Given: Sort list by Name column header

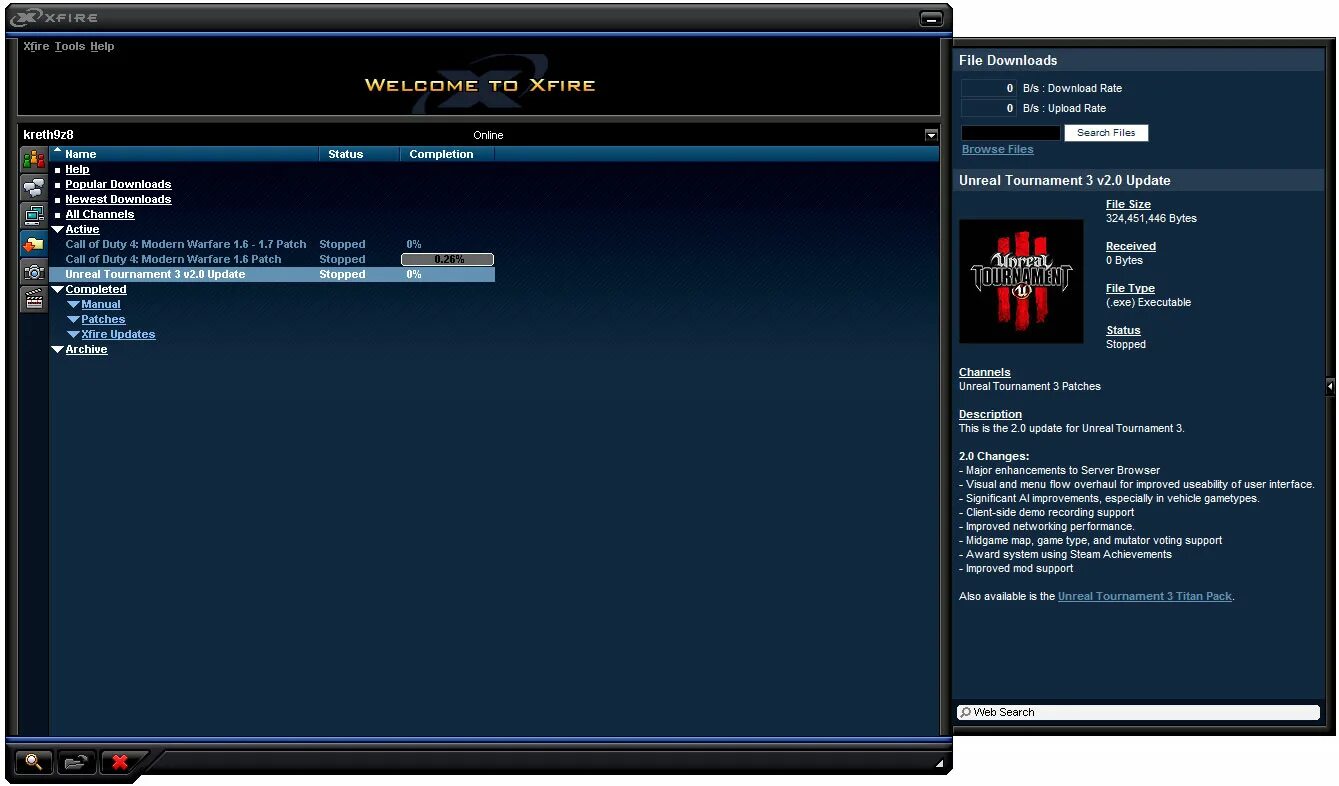Looking at the screenshot, I should (x=185, y=154).
